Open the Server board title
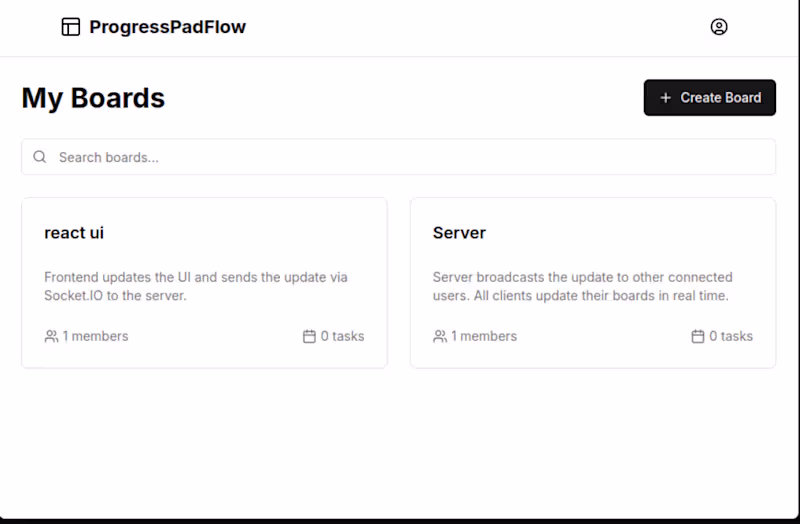800x524 pixels. coord(459,233)
